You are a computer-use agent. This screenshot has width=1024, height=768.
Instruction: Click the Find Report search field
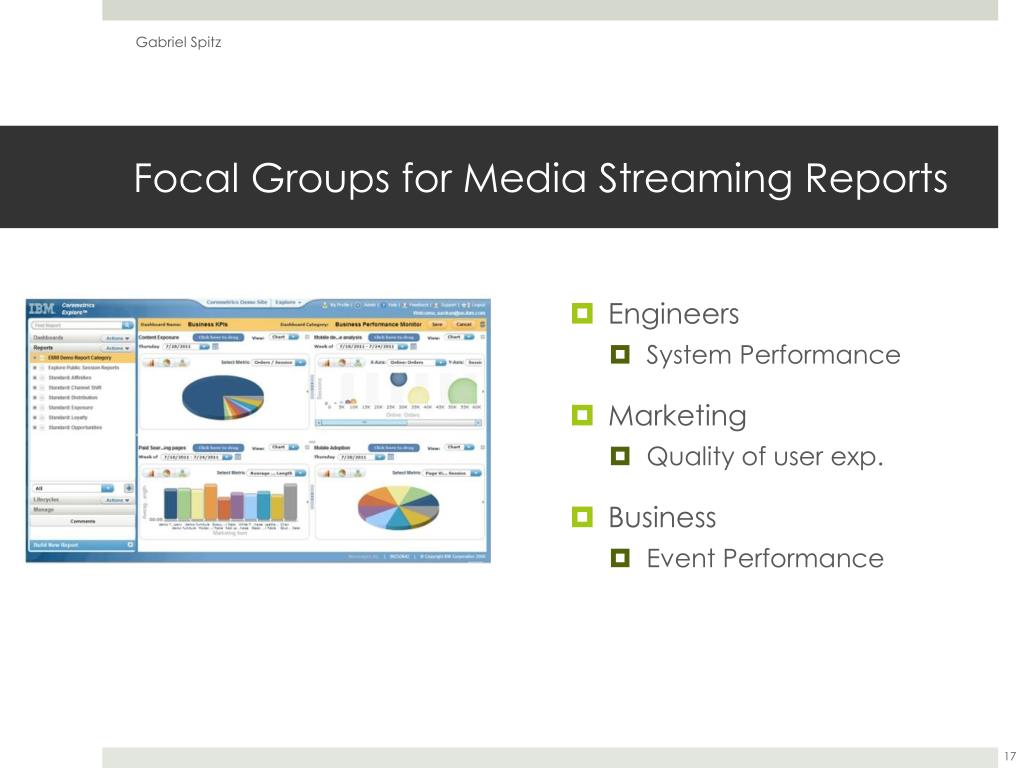tap(76, 325)
